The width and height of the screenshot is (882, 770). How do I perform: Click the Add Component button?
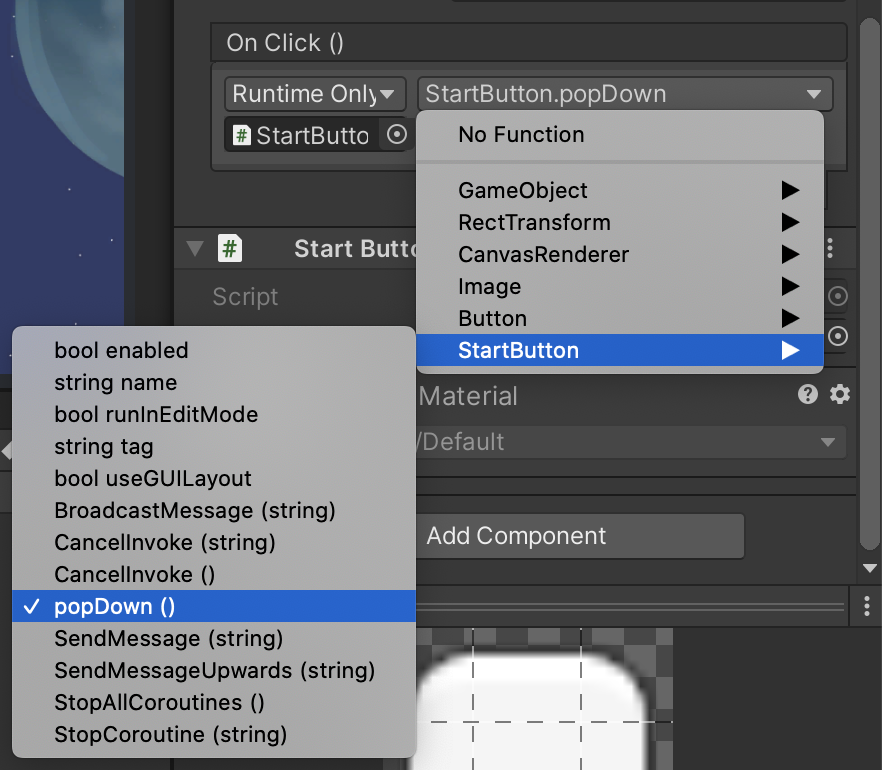point(580,536)
